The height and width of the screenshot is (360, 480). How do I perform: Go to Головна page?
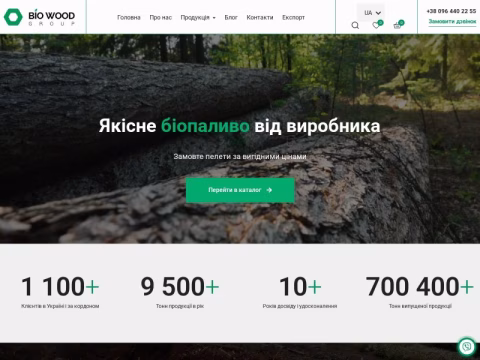[129, 18]
